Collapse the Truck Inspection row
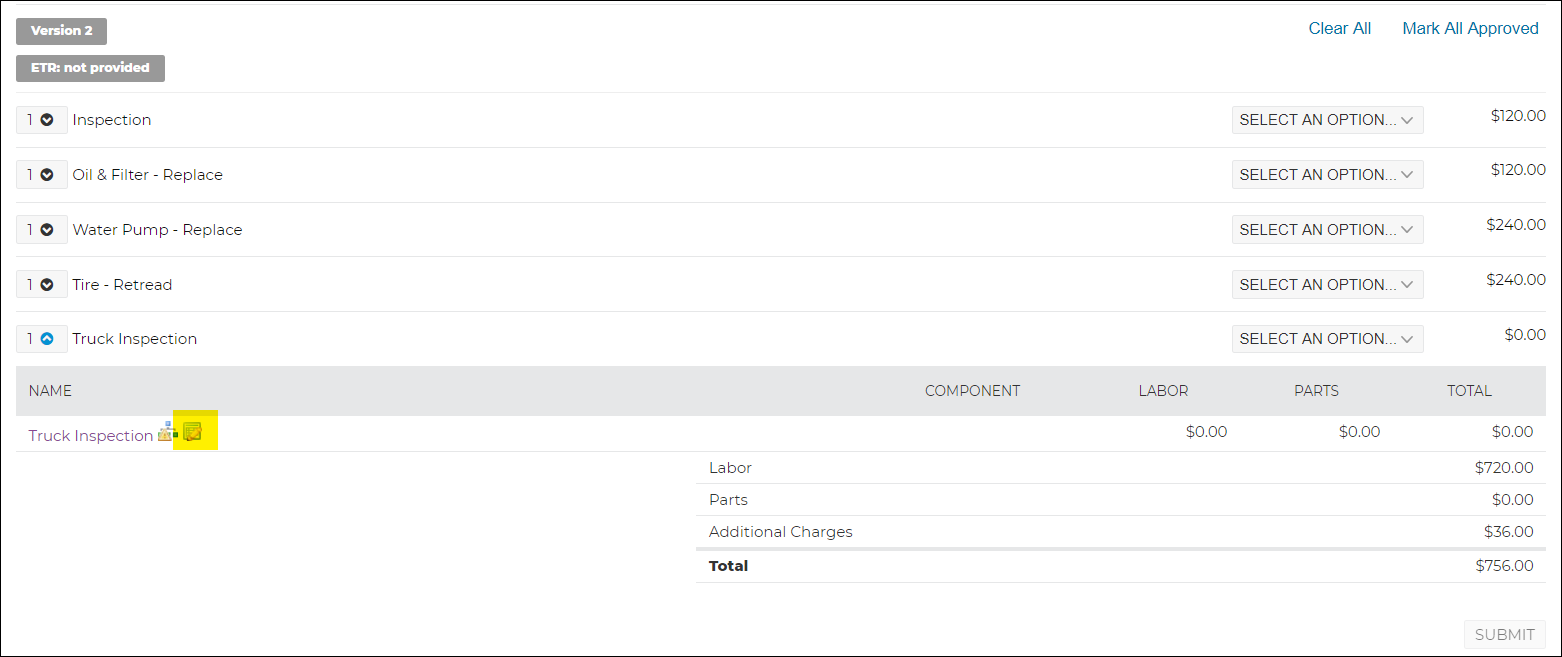1562x657 pixels. [x=47, y=339]
